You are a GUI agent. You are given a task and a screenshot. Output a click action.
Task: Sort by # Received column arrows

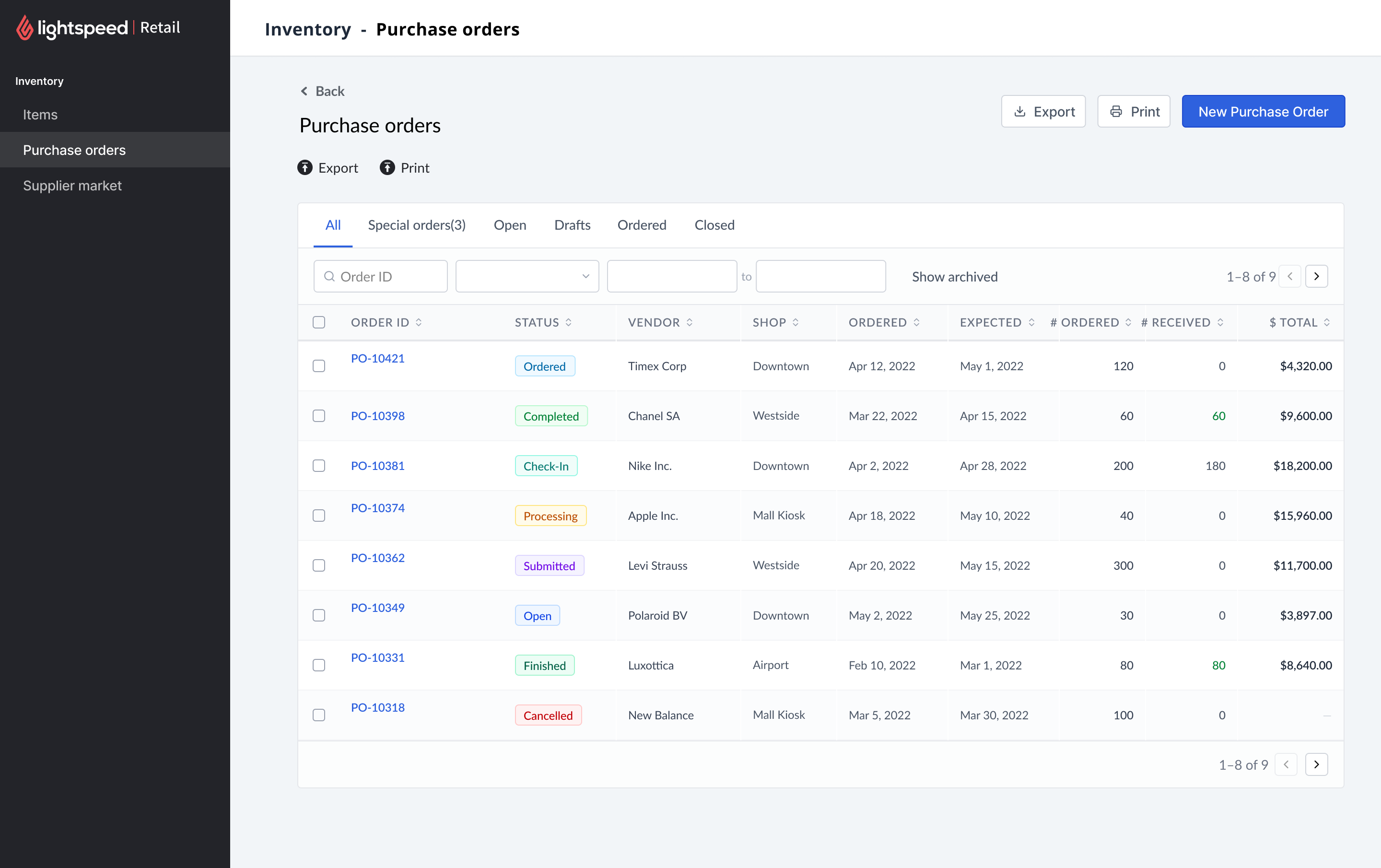[x=1220, y=322]
